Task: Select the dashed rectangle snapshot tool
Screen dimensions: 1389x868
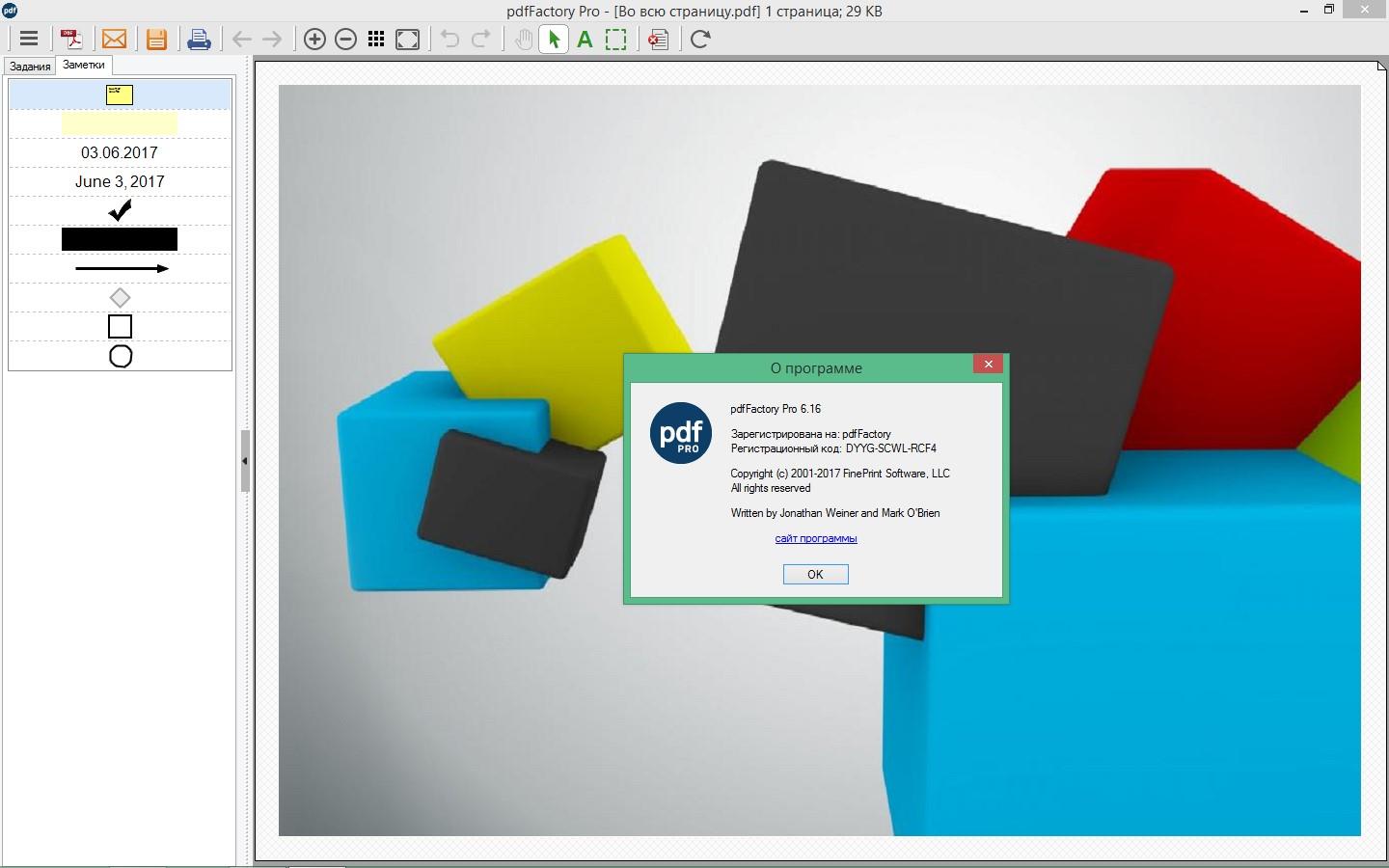Action: [615, 40]
